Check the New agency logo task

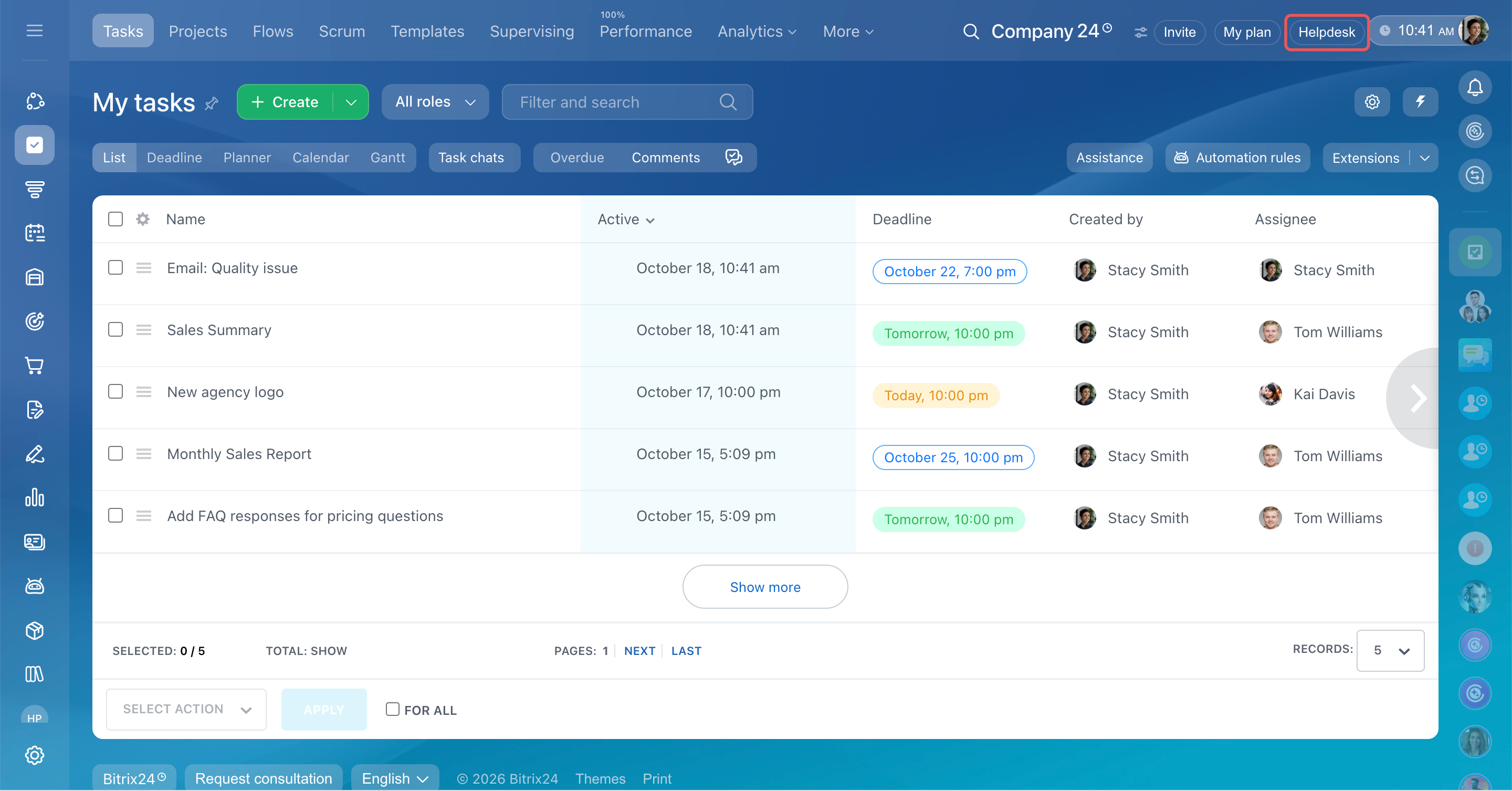click(115, 392)
